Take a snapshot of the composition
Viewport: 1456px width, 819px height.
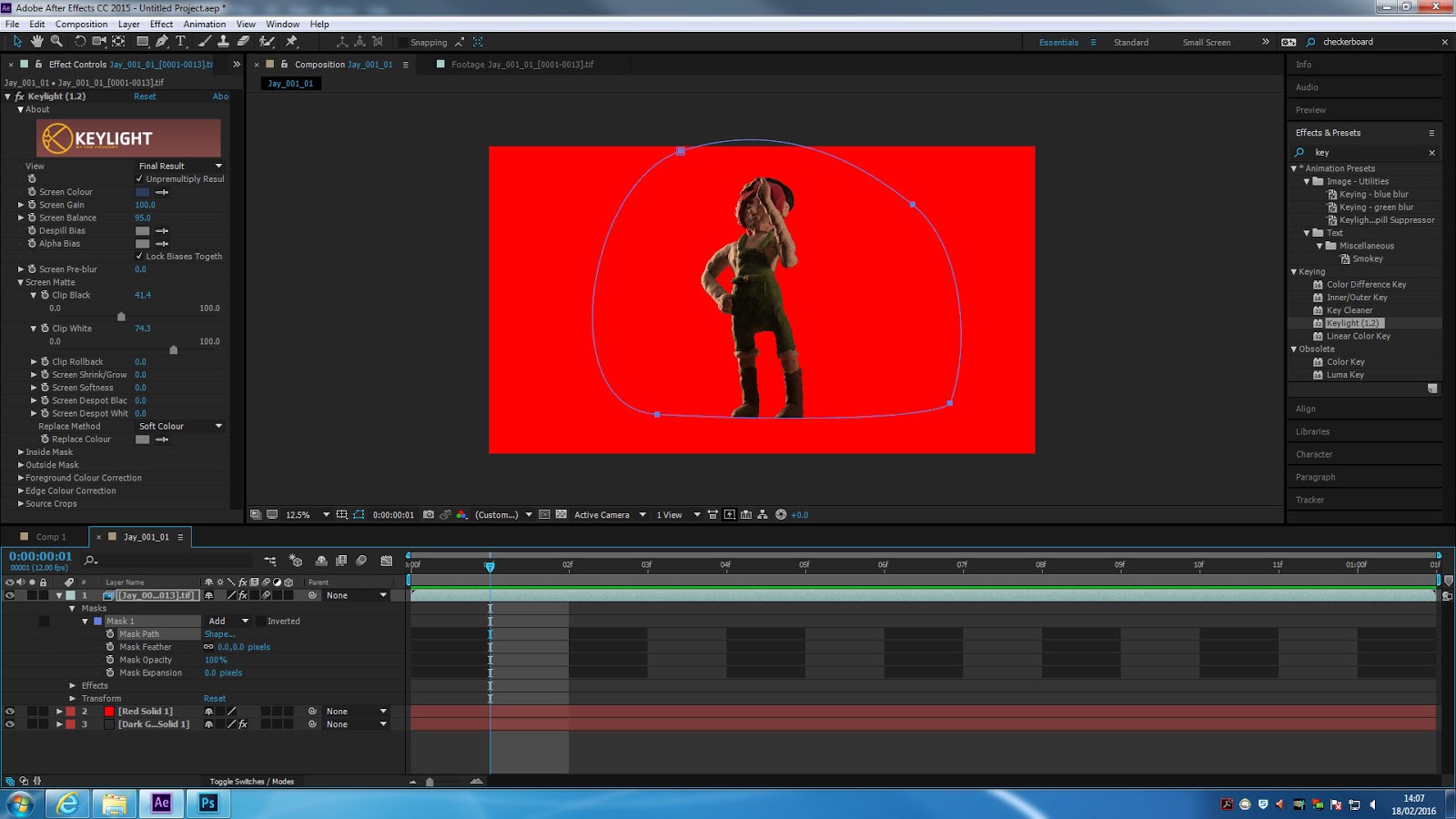click(428, 514)
